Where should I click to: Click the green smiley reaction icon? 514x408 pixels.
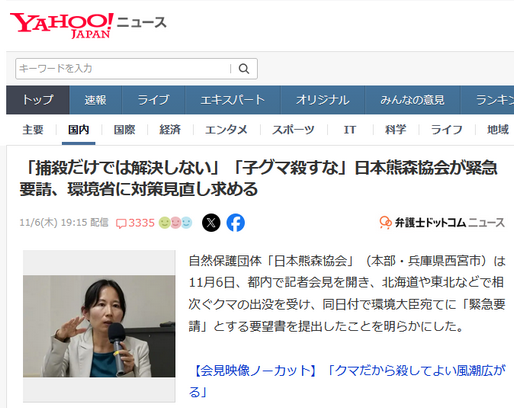pos(165,223)
